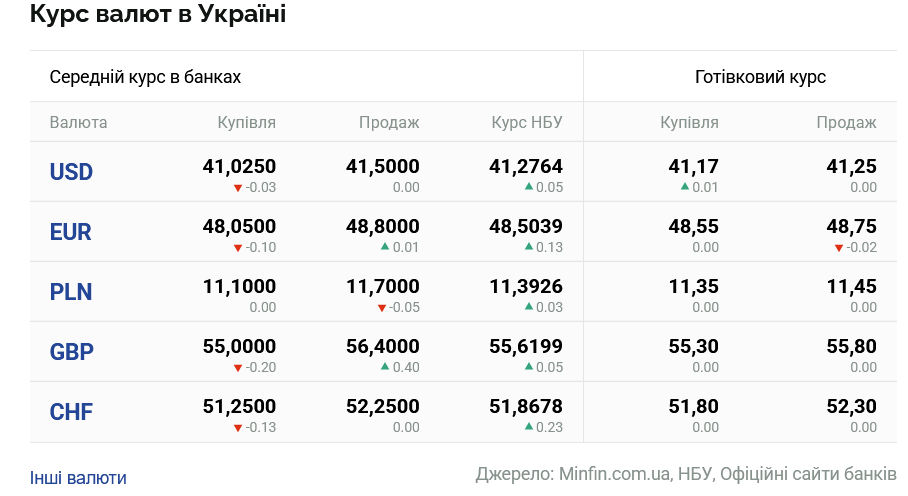This screenshot has height=496, width=908.
Task: Open the EUR currency link
Action: pyautogui.click(x=71, y=232)
